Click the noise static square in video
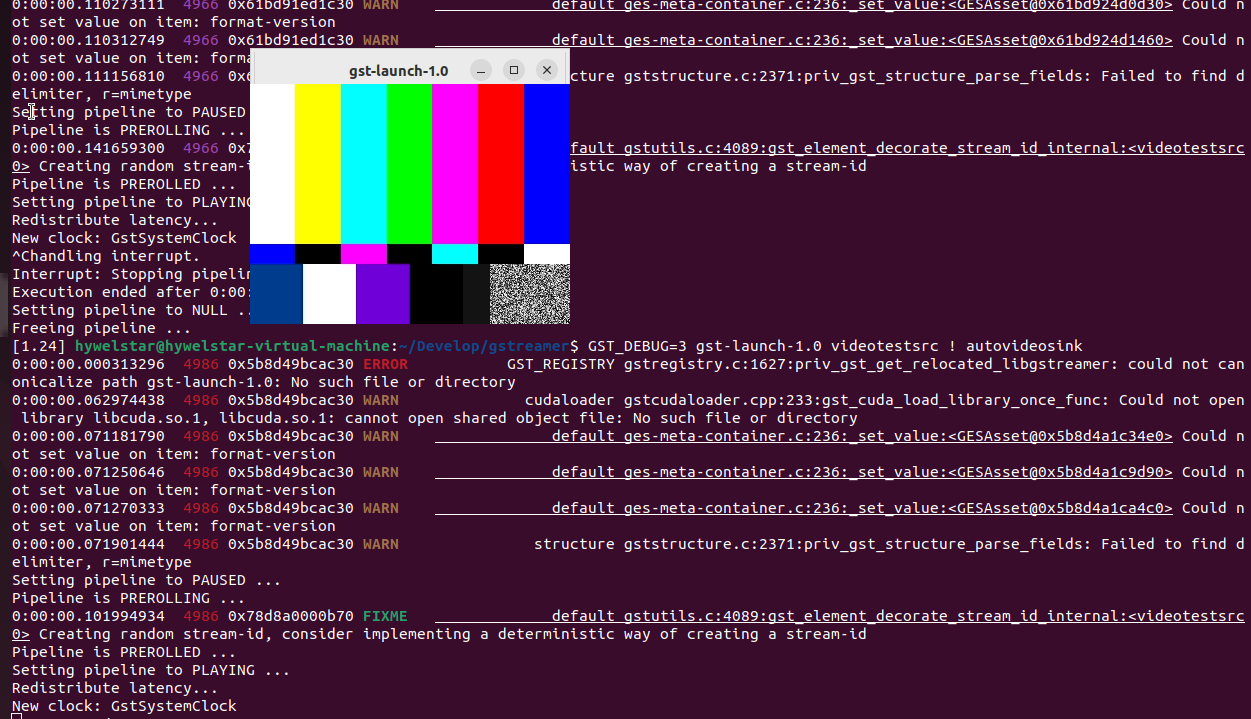1251x719 pixels. tap(530, 294)
